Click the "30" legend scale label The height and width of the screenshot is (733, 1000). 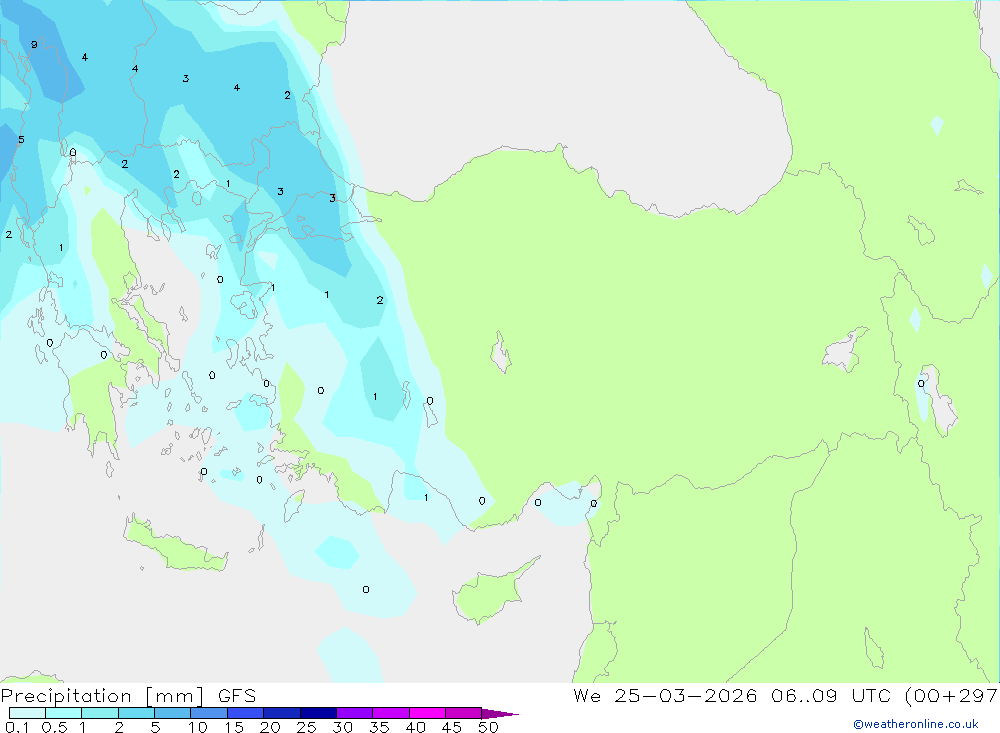tap(343, 727)
